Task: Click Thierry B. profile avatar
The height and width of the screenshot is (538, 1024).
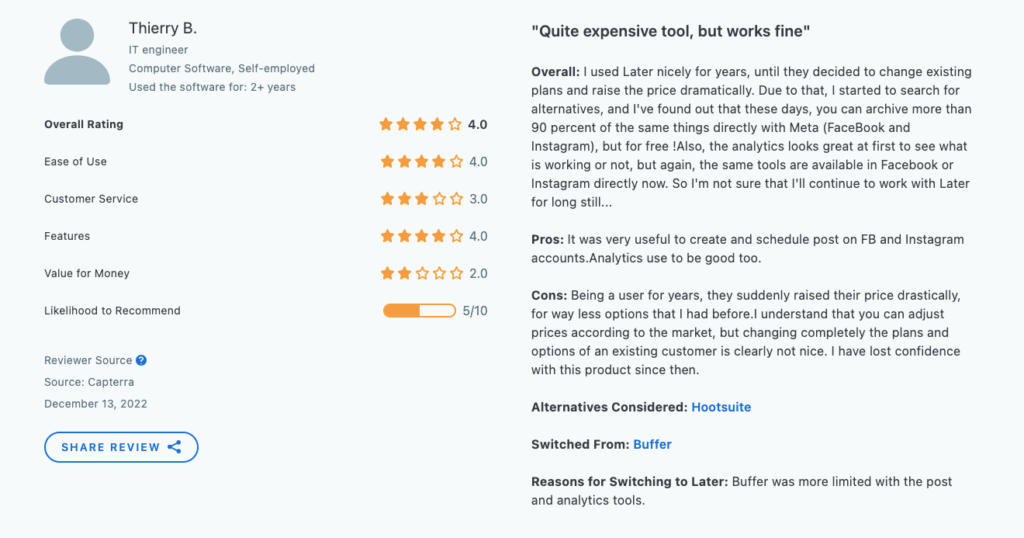Action: click(x=77, y=52)
